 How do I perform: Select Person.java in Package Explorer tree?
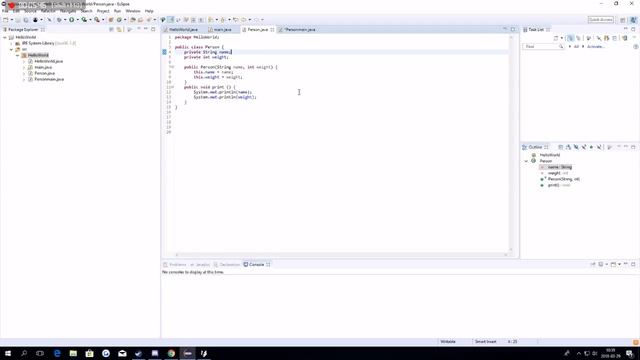click(x=44, y=73)
